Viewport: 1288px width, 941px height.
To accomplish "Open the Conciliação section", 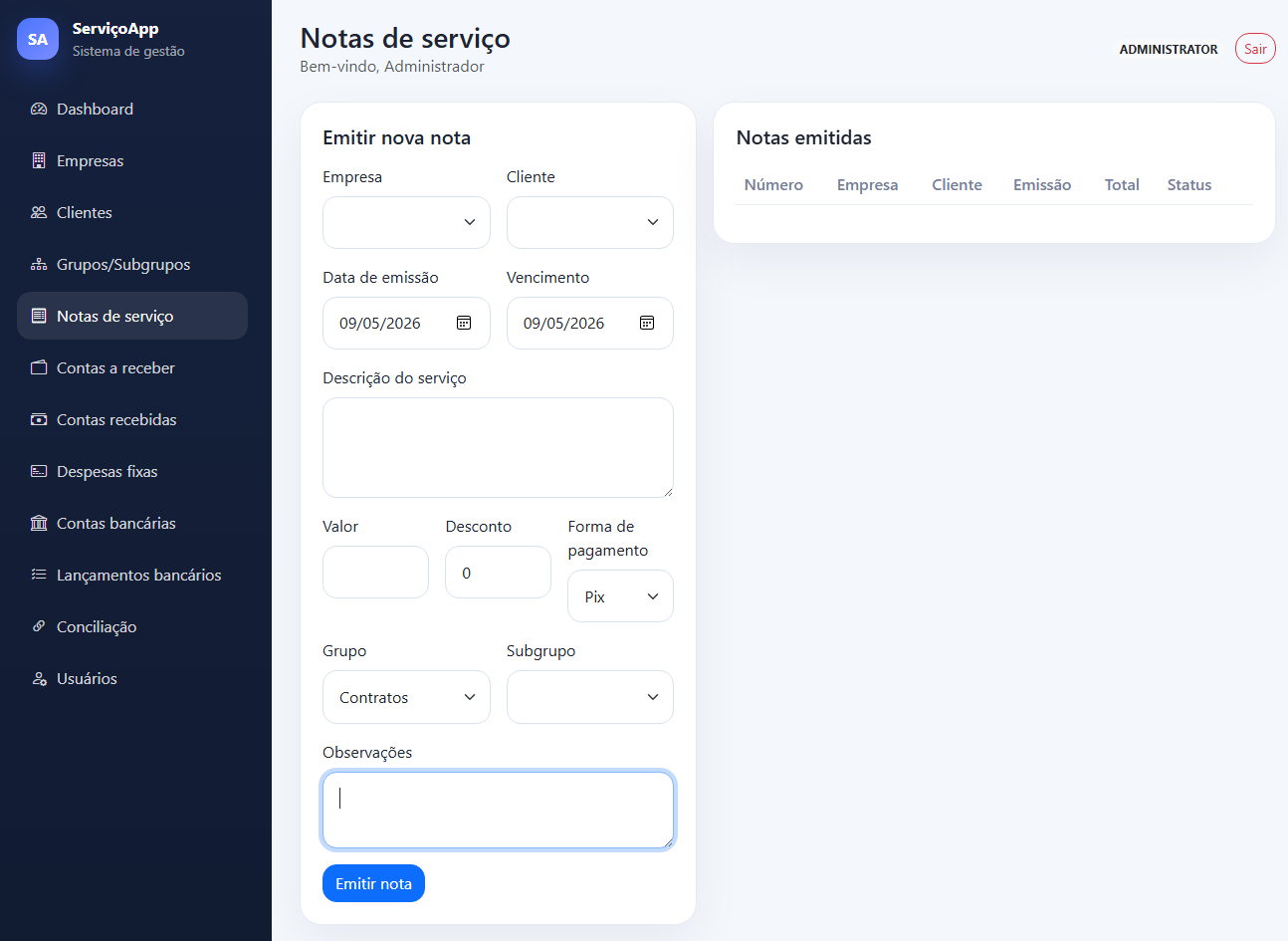I will click(132, 626).
